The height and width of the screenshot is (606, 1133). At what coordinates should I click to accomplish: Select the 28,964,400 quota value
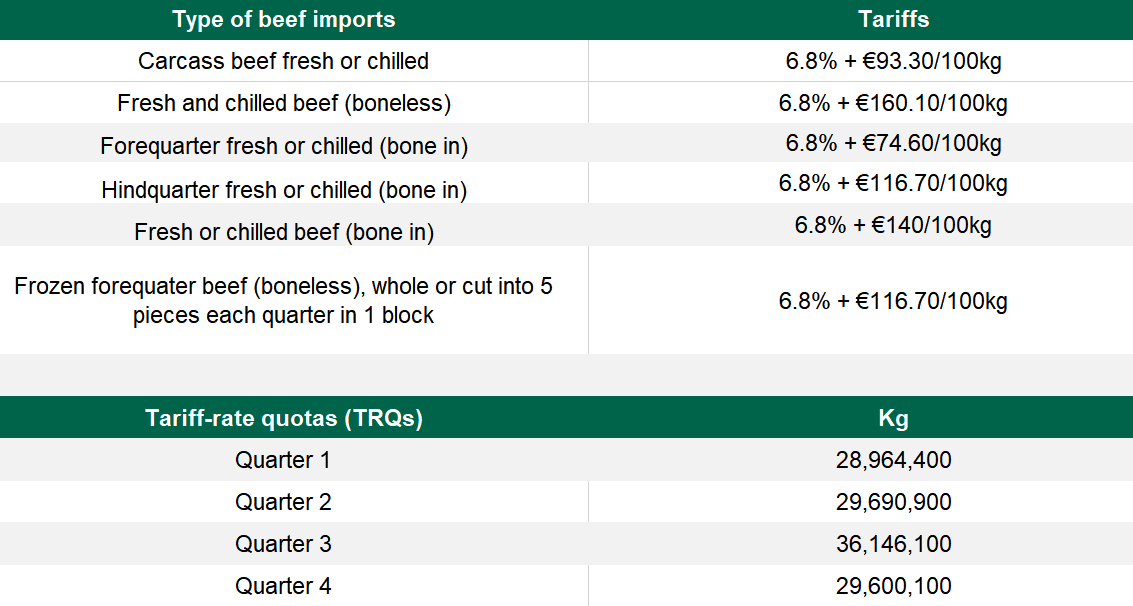point(893,460)
